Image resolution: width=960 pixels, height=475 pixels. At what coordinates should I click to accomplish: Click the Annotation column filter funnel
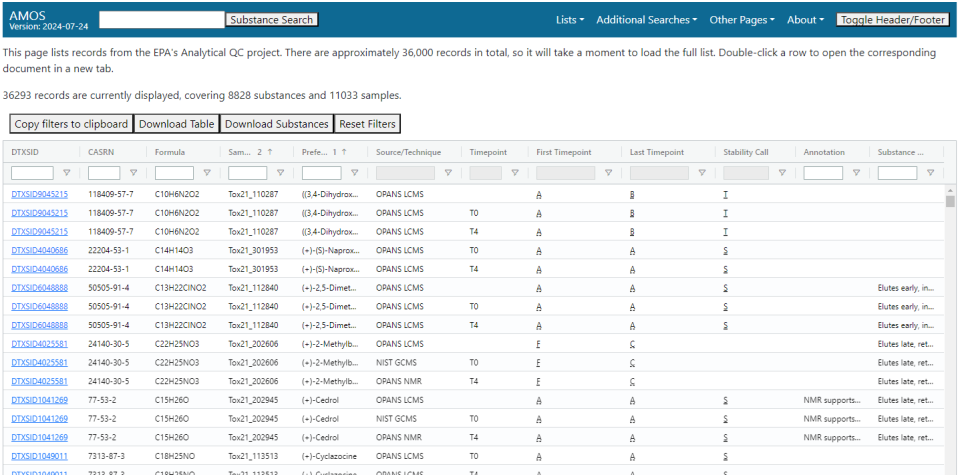tap(855, 173)
